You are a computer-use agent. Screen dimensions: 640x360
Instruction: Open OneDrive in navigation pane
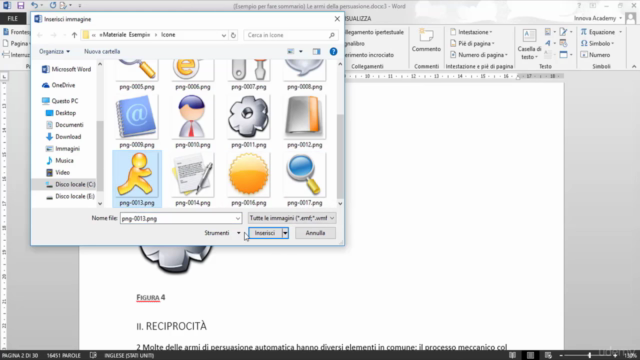point(59,85)
